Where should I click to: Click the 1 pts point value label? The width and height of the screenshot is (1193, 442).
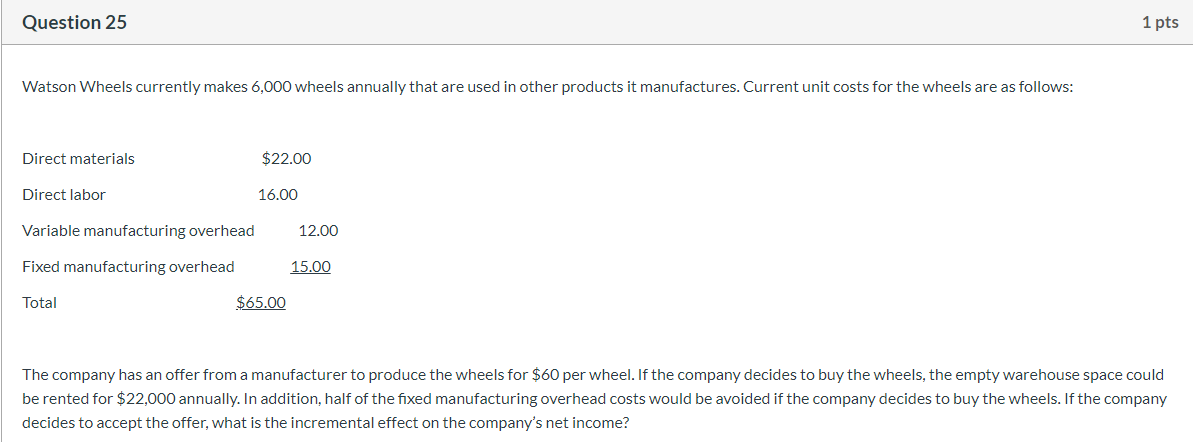coord(1160,23)
